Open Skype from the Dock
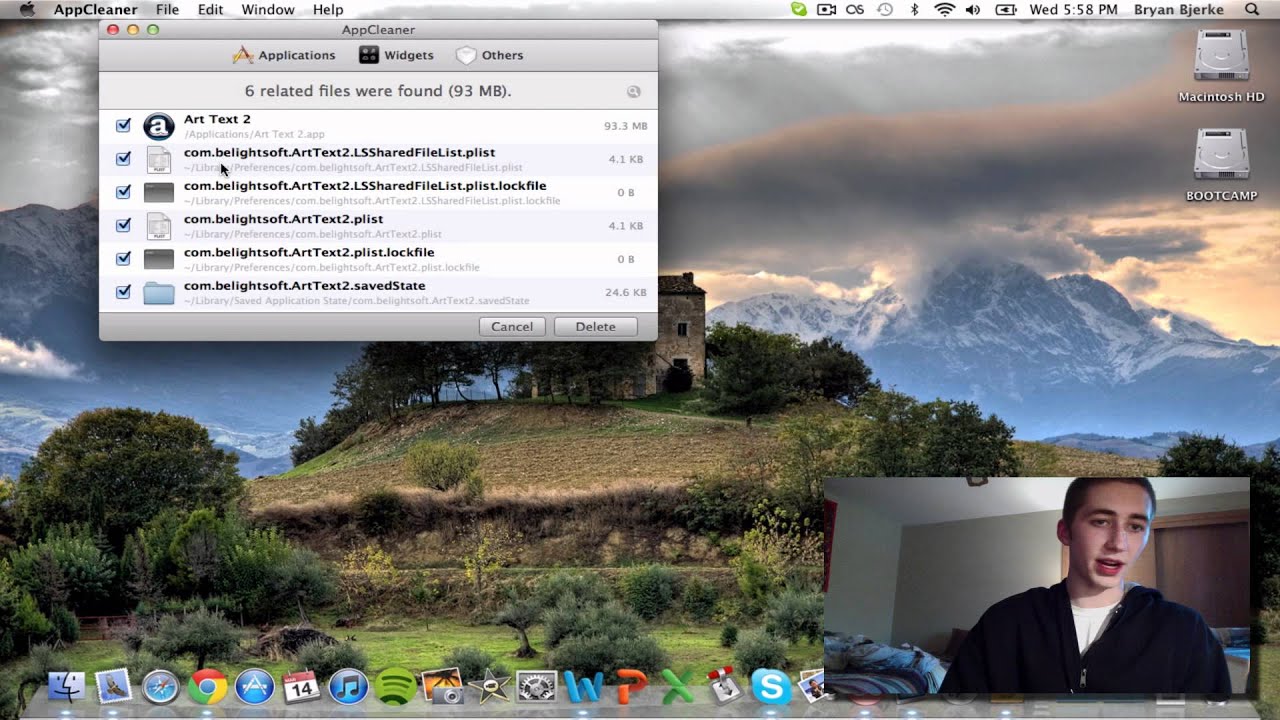 pyautogui.click(x=771, y=687)
